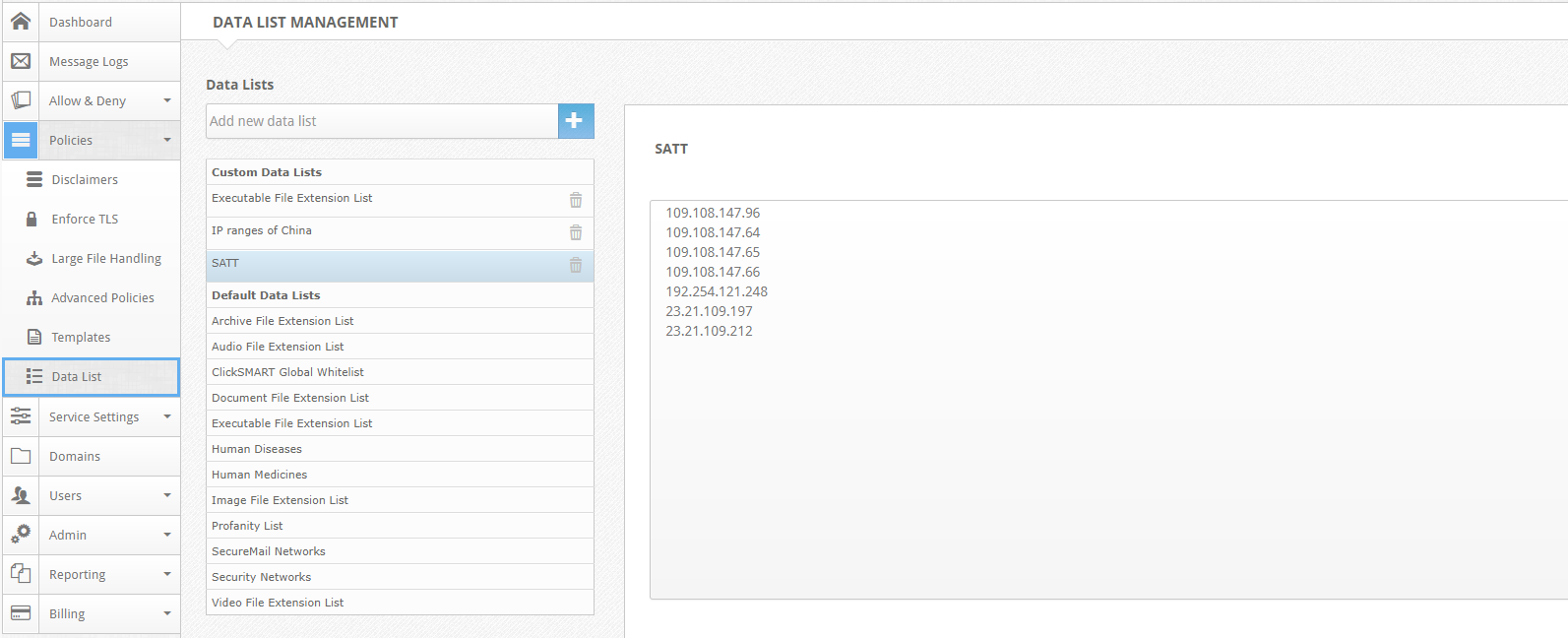Click IP entry 109.108.147.96
The image size is (1568, 638).
tap(713, 213)
